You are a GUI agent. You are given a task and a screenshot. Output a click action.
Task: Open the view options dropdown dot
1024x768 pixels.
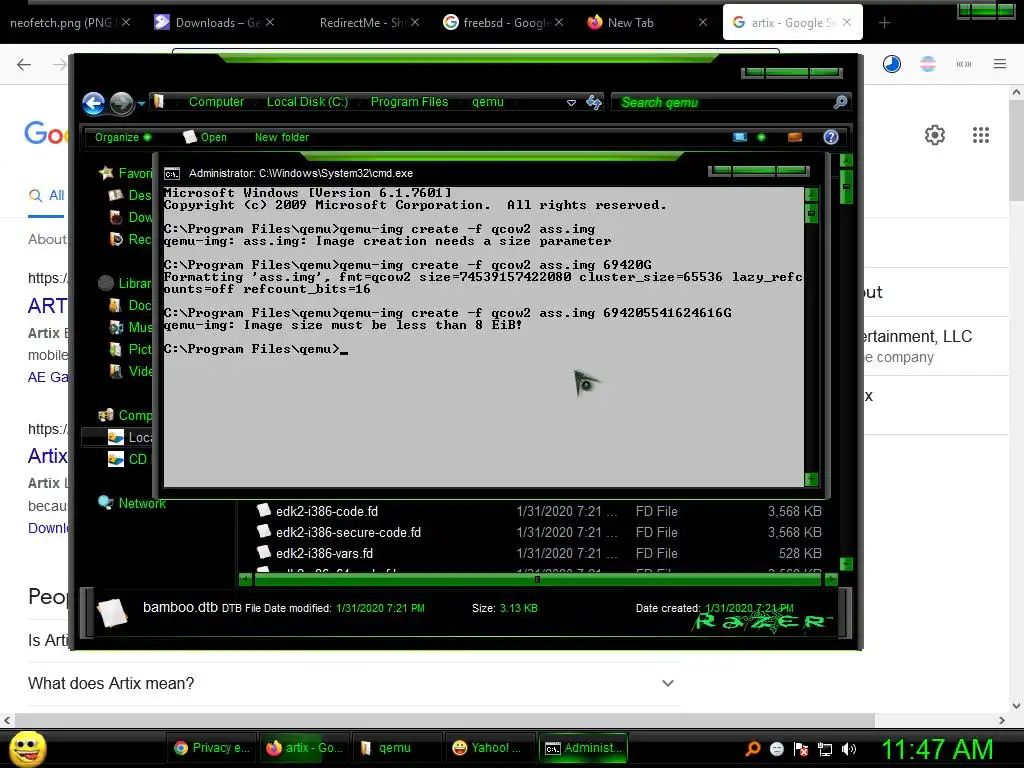761,137
